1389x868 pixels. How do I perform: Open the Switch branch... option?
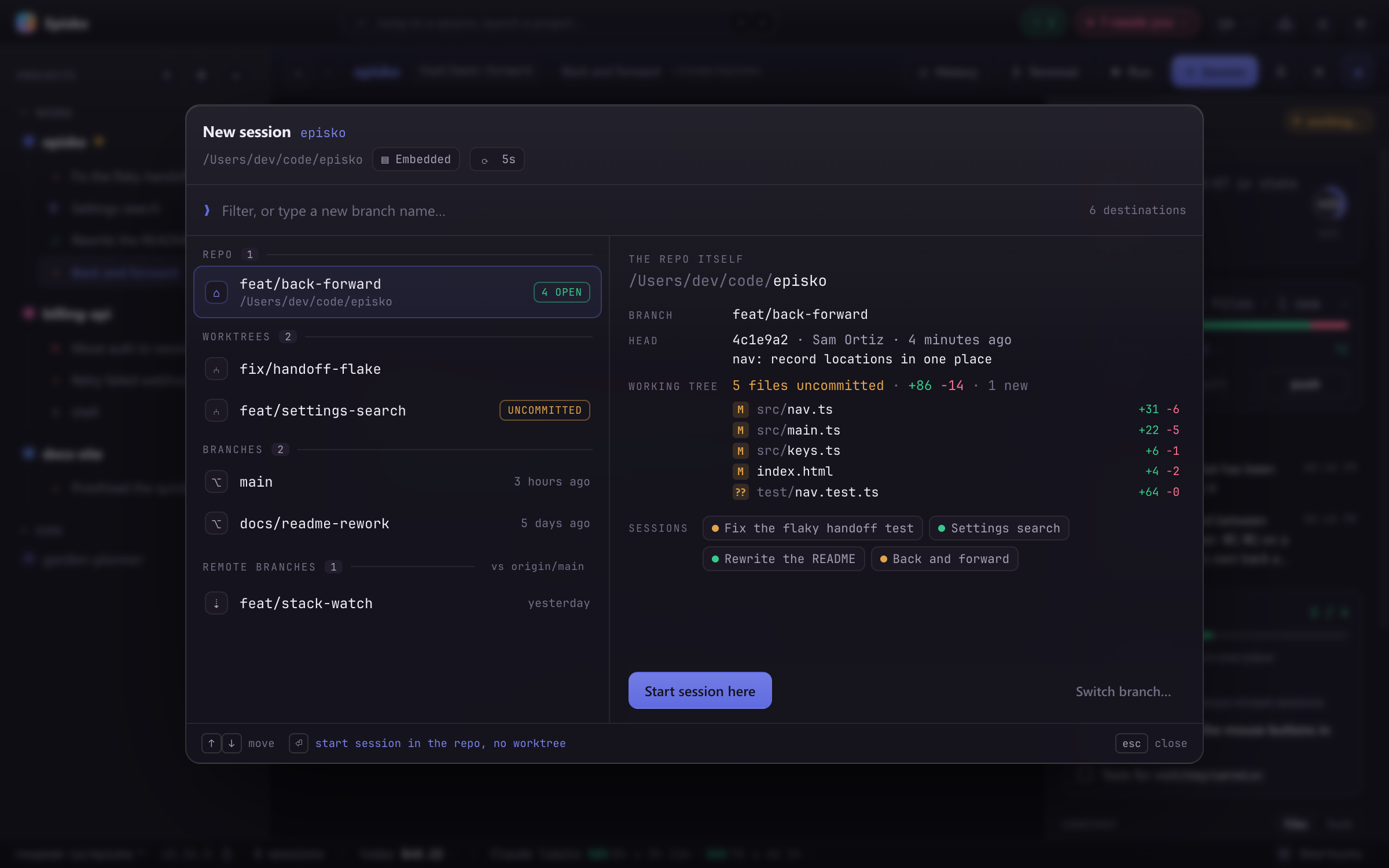1123,692
